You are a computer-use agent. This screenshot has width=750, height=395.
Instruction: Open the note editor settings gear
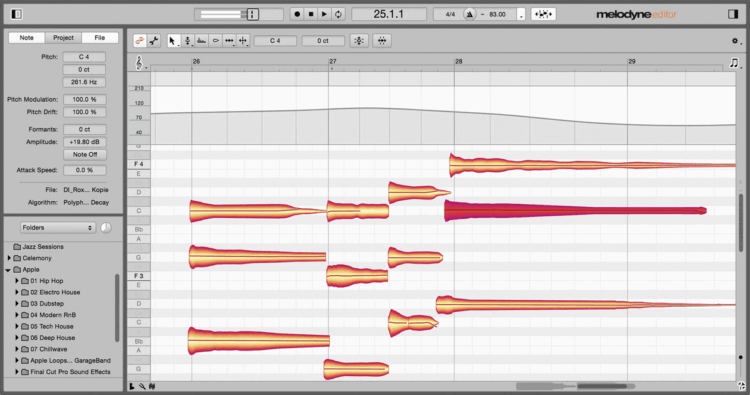pos(735,41)
